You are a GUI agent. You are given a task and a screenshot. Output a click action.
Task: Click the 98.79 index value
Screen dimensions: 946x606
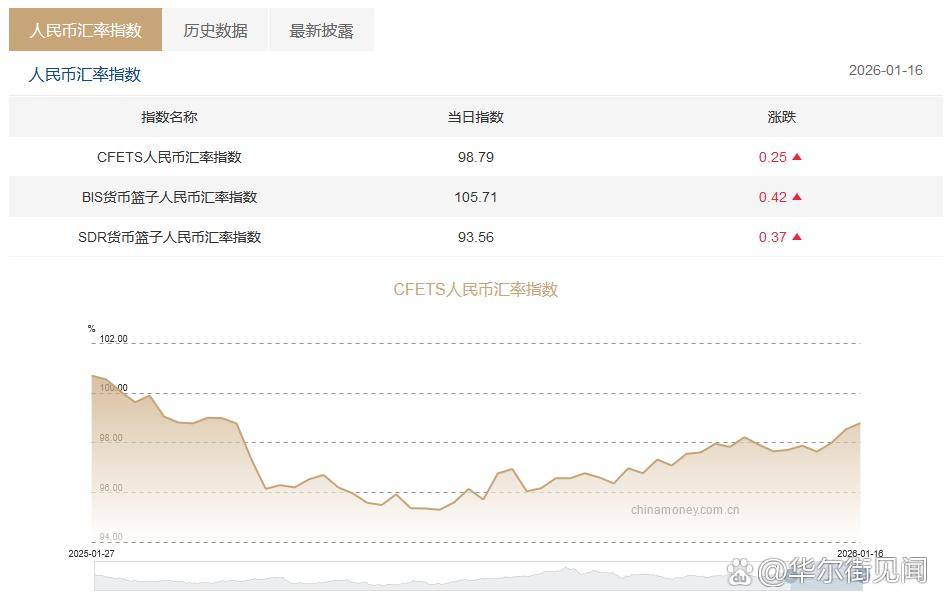click(x=475, y=157)
